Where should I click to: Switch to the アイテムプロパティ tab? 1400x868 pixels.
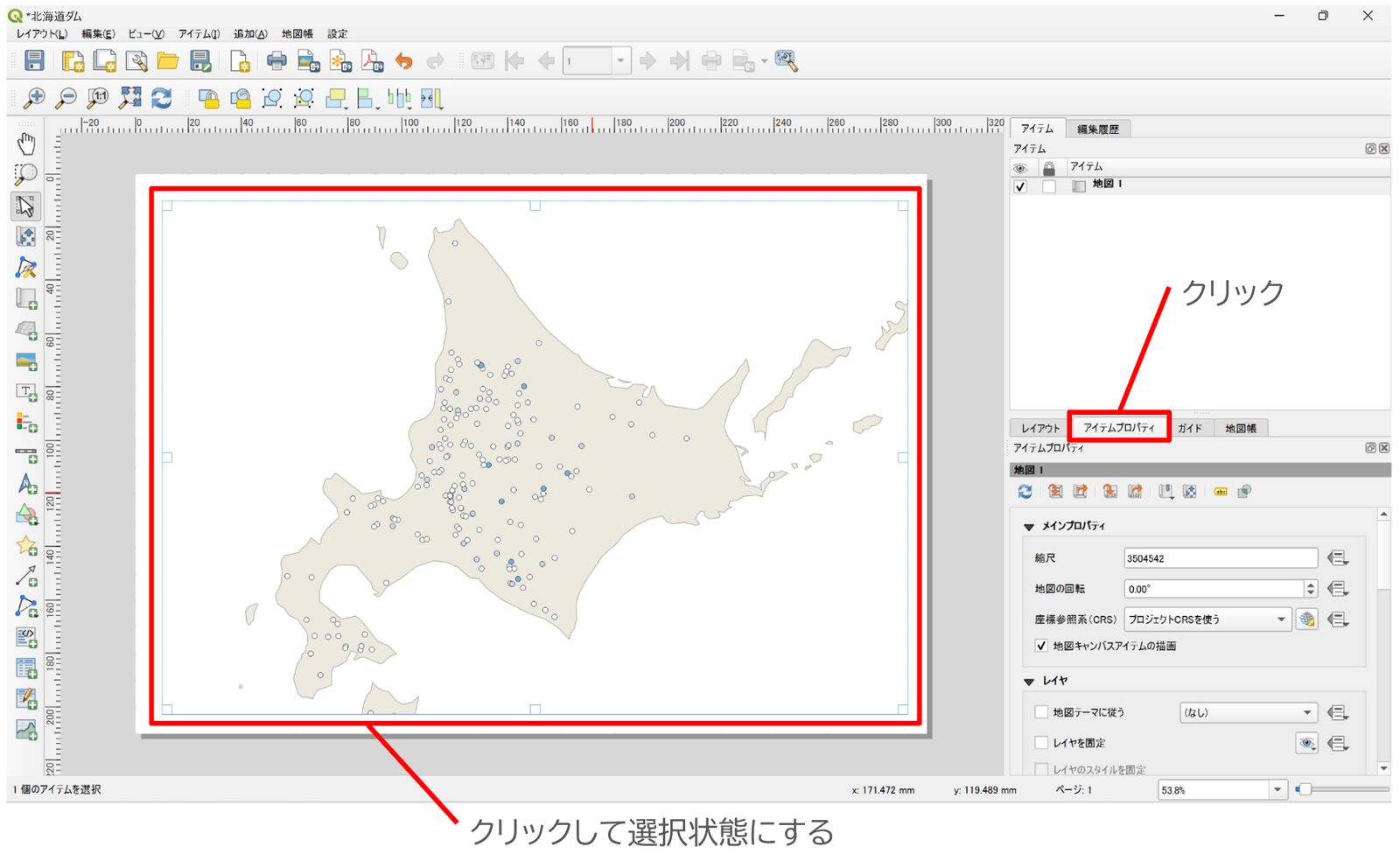coord(1119,428)
